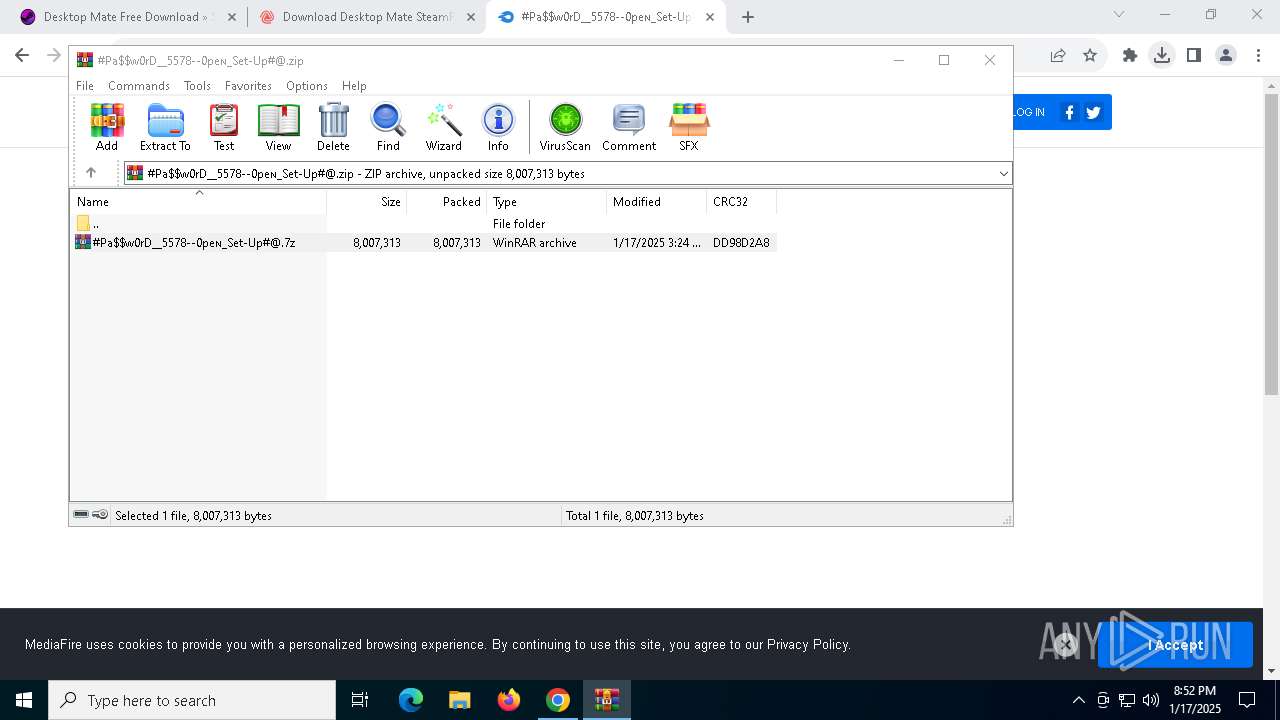Sort by Packed column header

447,201
